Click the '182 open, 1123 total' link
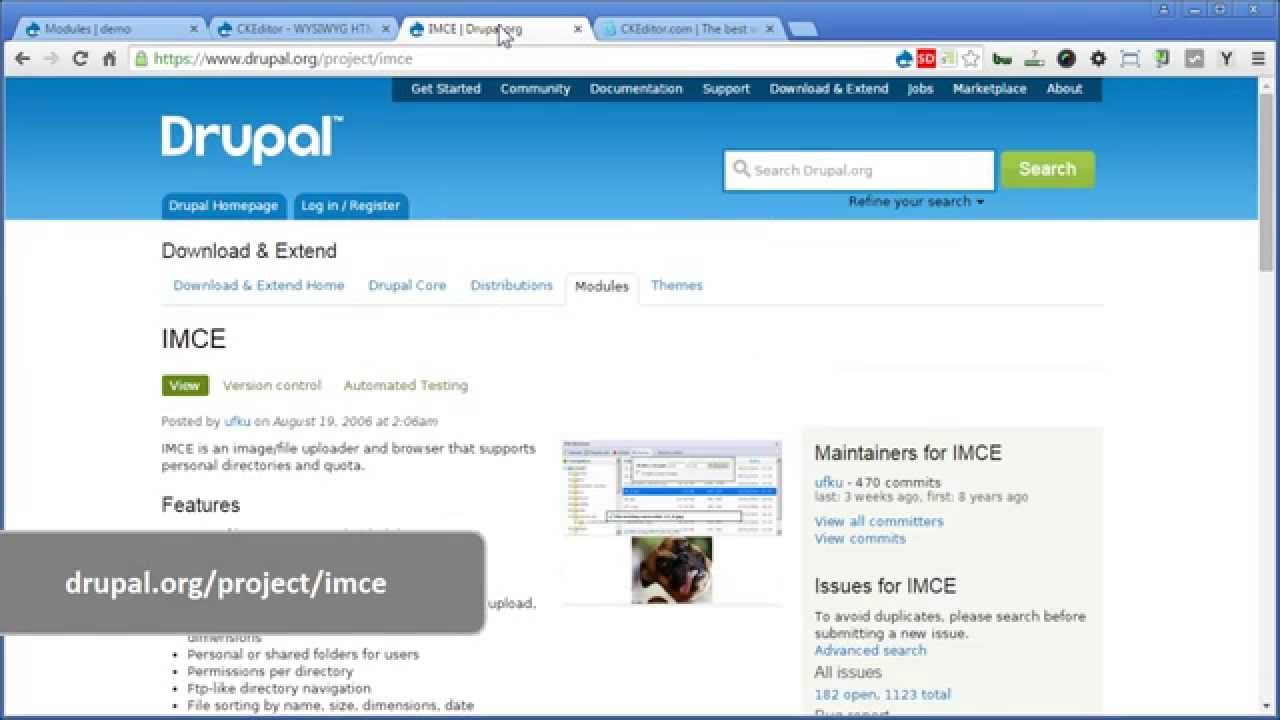Screen dimensions: 1280x720 883,694
